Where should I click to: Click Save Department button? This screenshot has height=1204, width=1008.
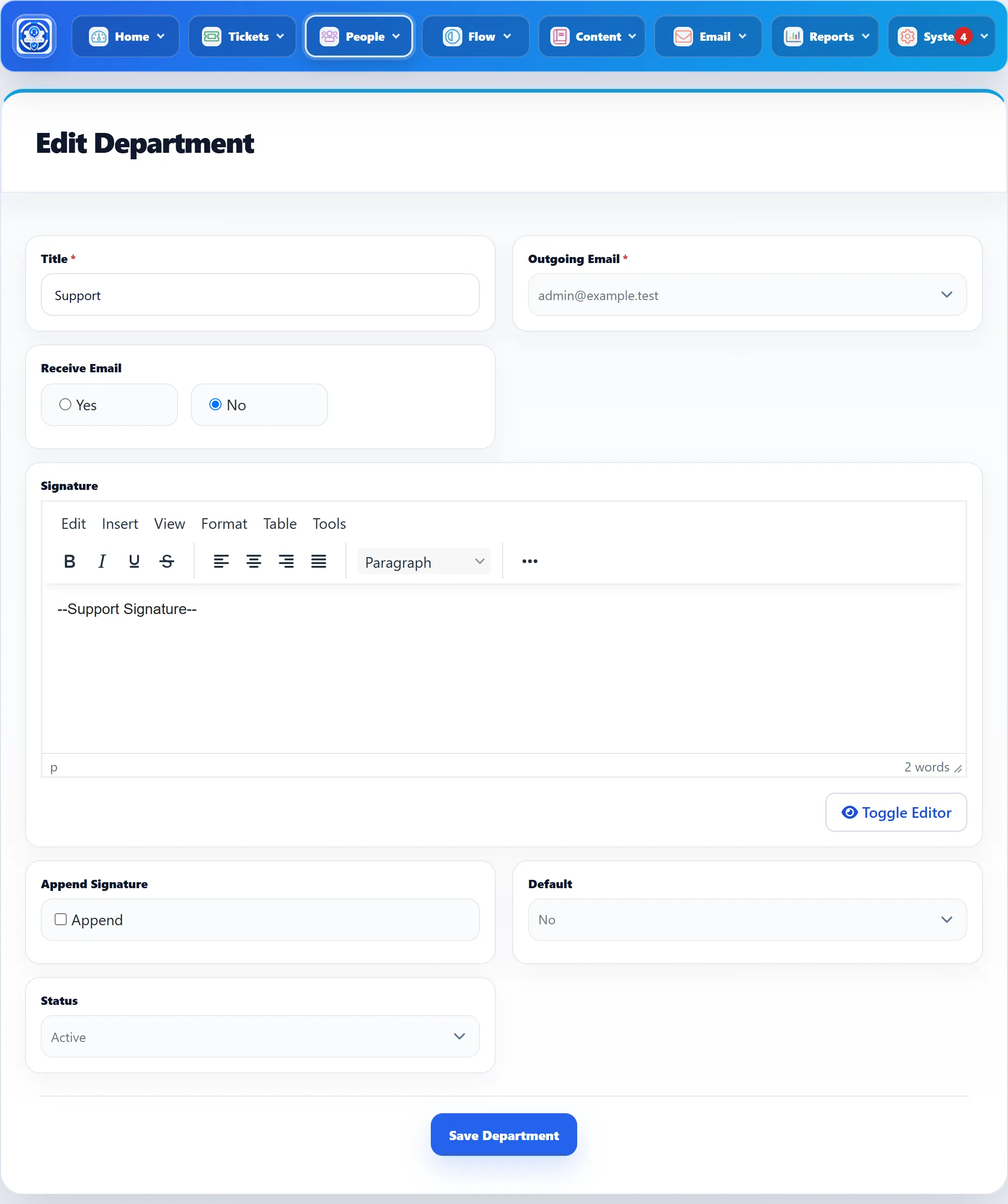[x=504, y=1135]
